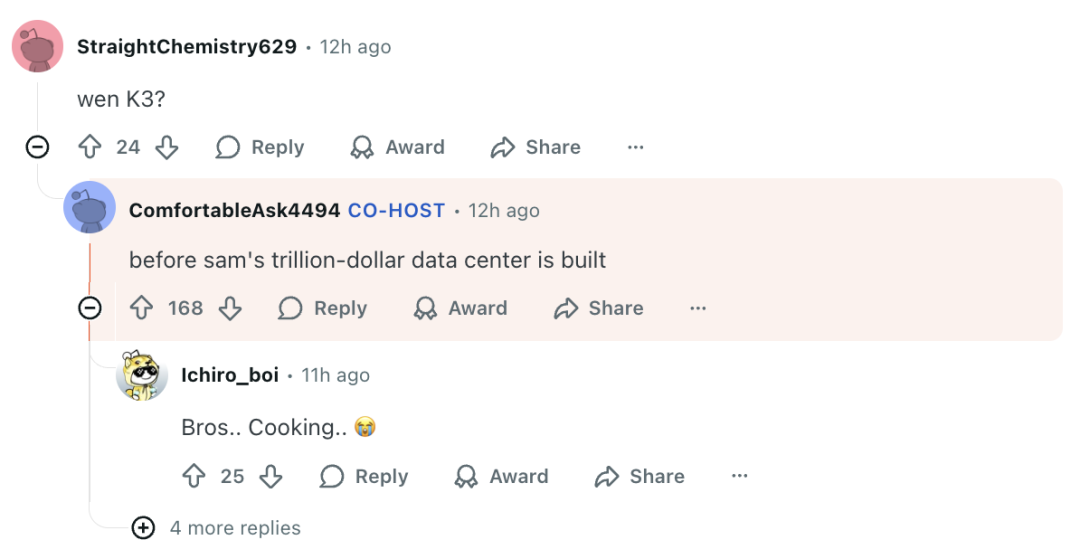1080x559 pixels.
Task: Open more options on "wen K3?" comment
Action: 635,147
